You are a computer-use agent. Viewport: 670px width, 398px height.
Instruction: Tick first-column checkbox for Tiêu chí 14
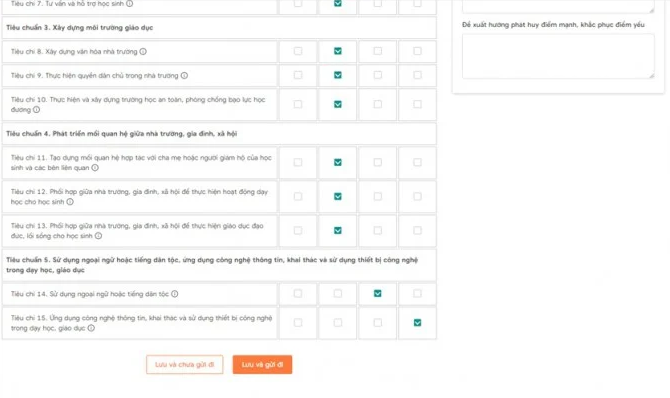[x=298, y=293]
